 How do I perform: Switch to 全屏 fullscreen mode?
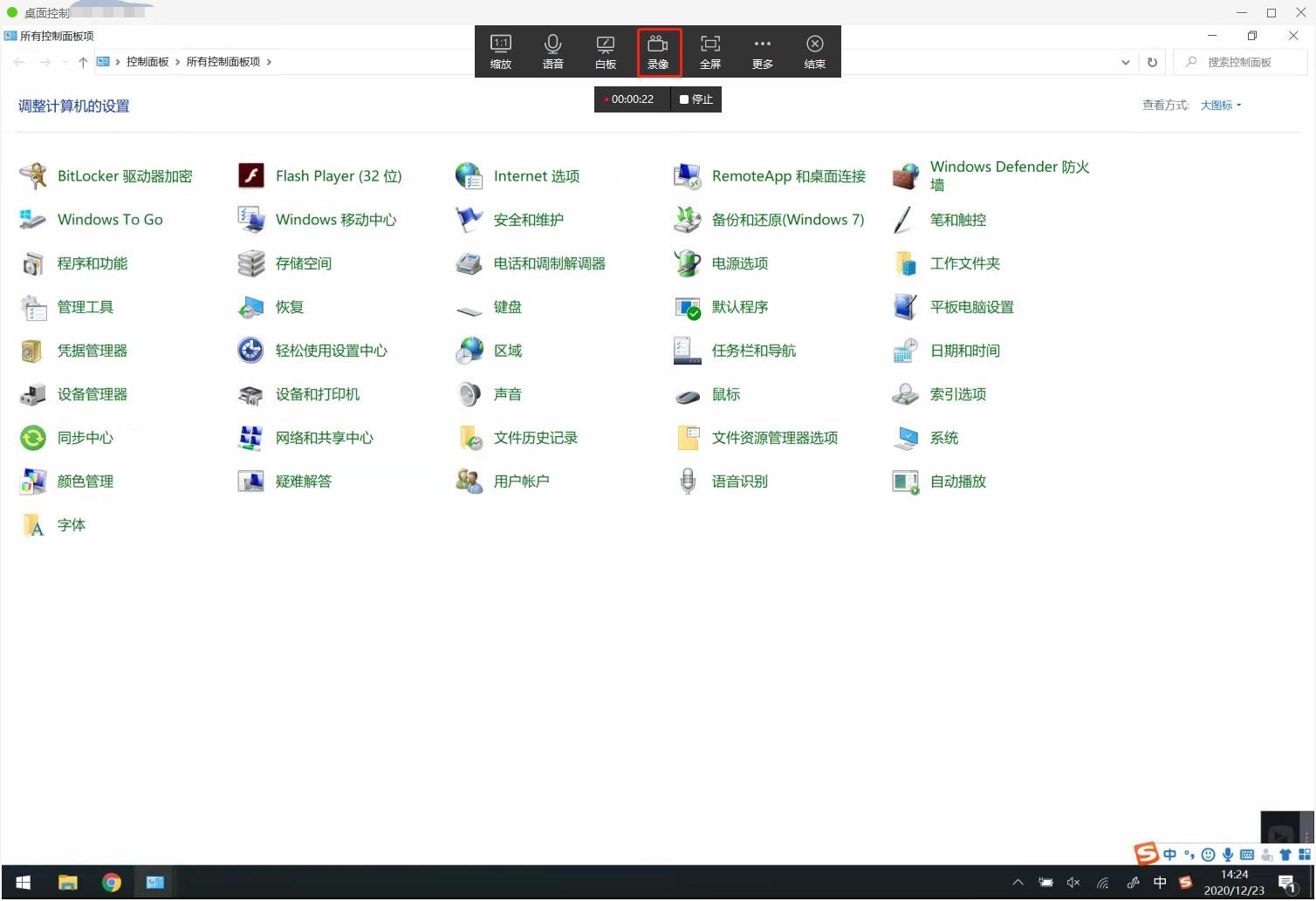pyautogui.click(x=710, y=51)
